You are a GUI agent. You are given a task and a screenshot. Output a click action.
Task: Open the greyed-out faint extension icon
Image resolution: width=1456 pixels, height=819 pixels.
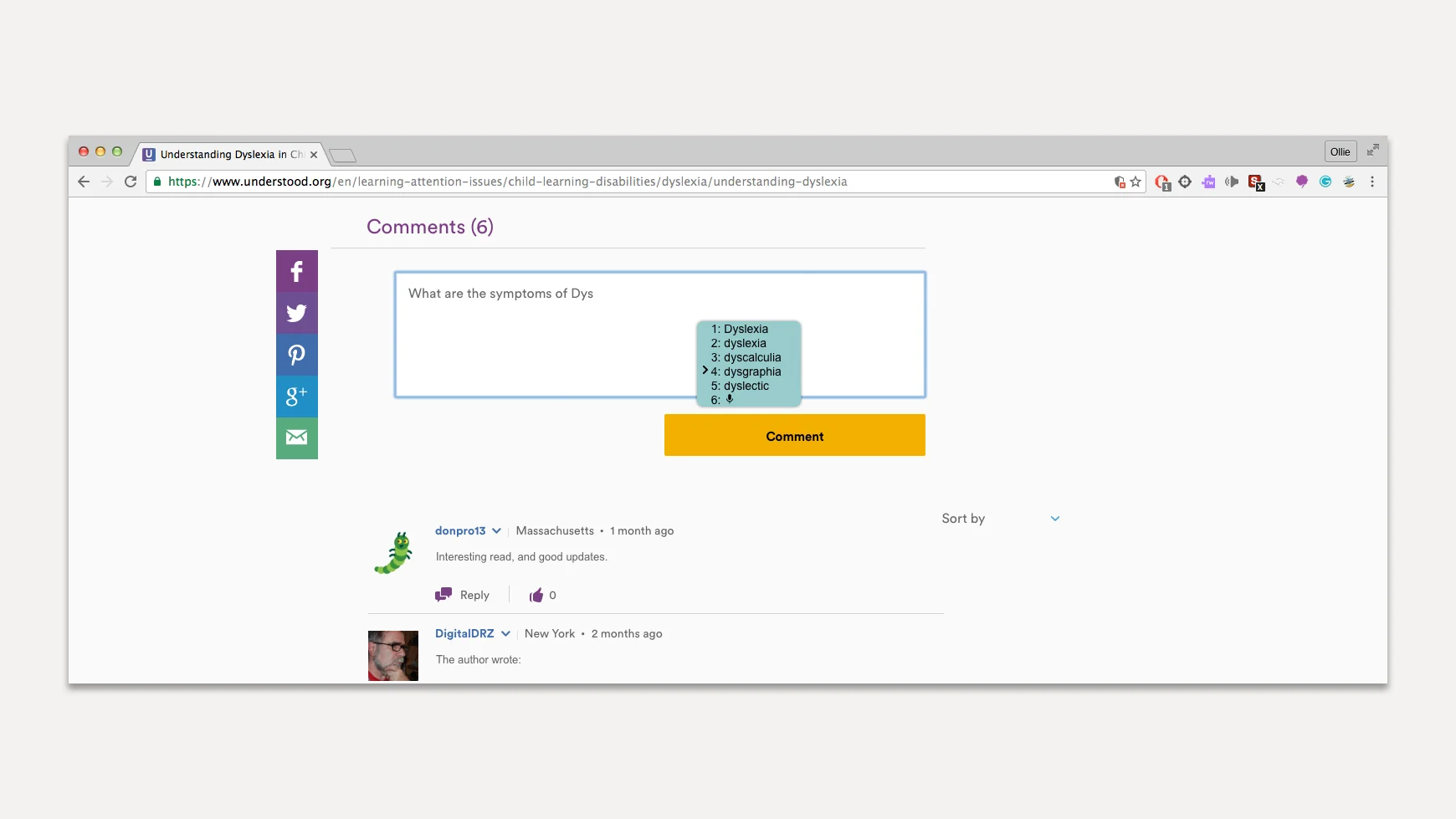coord(1279,182)
